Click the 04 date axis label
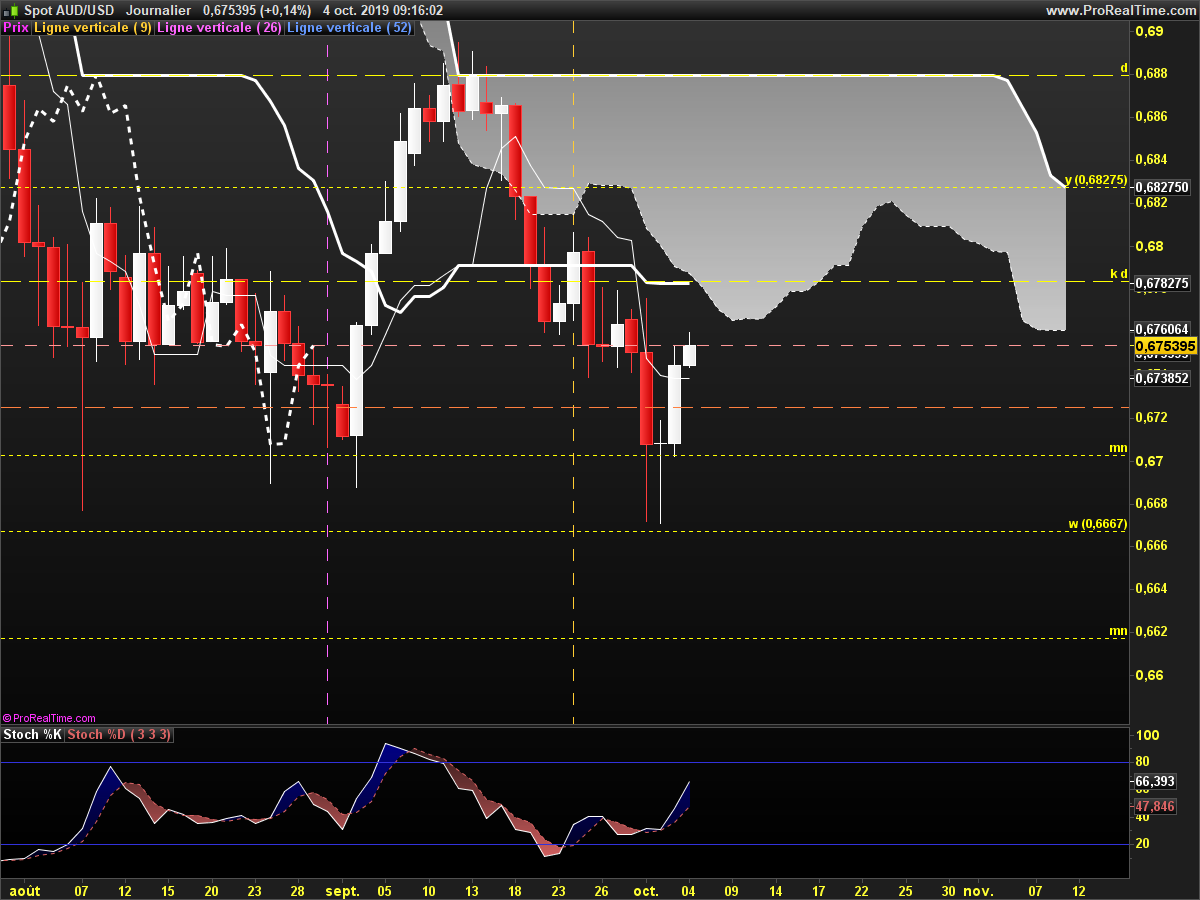1200x900 pixels. [689, 889]
